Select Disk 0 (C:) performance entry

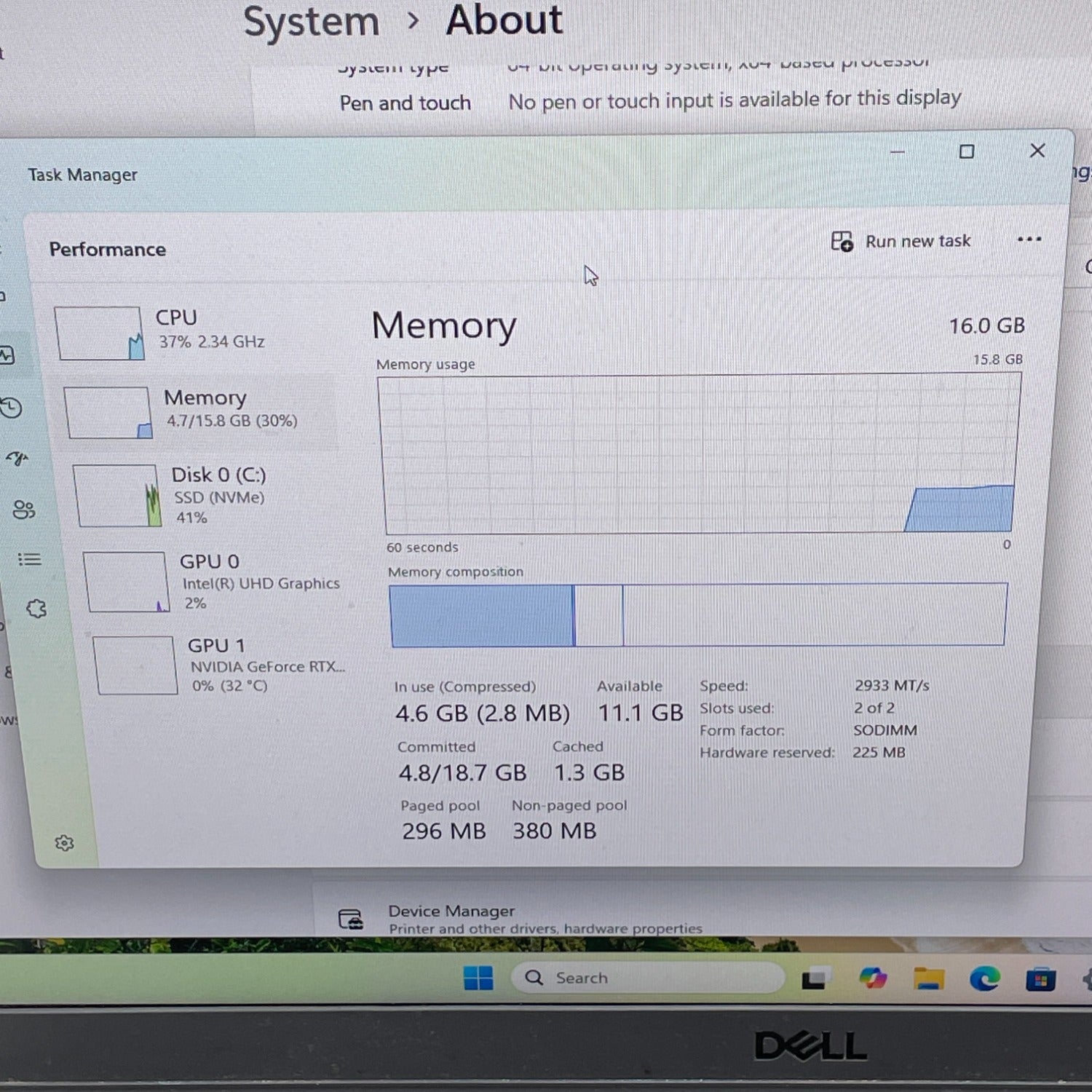pos(211,495)
